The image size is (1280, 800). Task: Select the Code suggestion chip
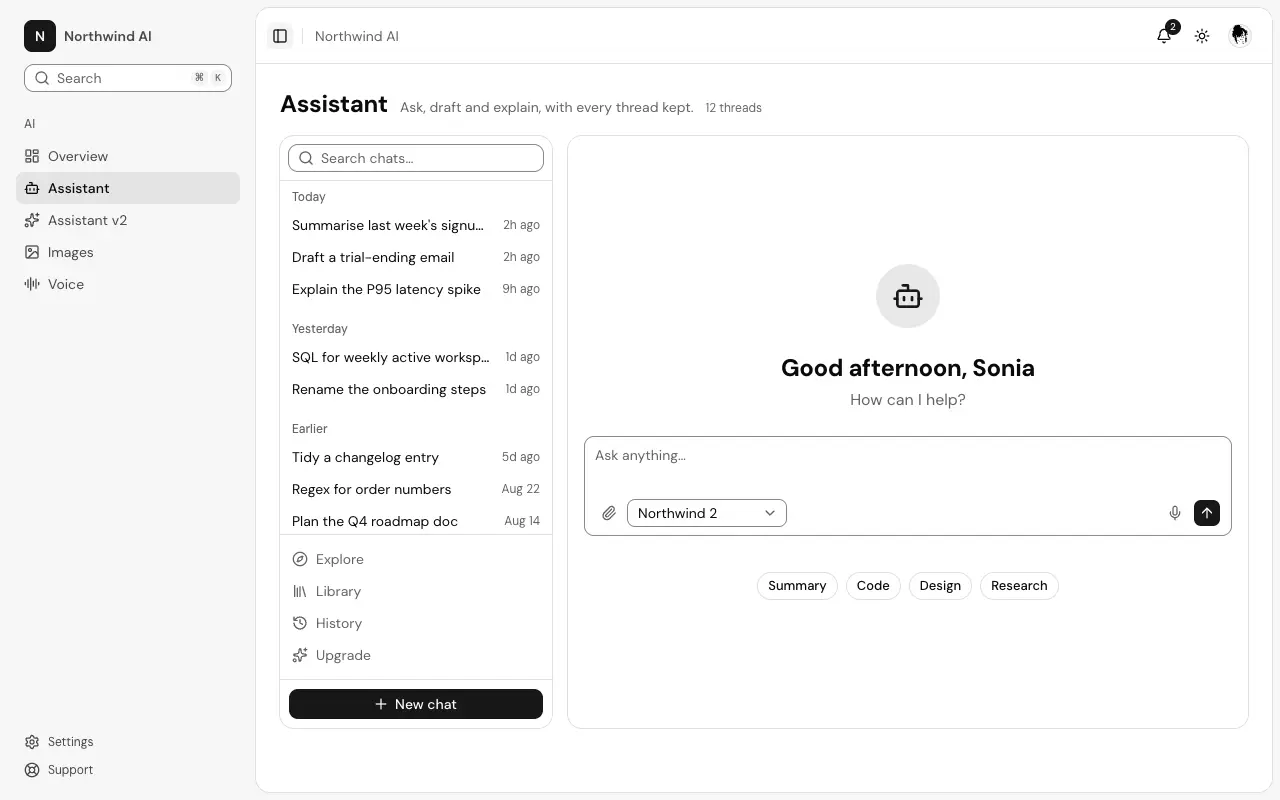click(873, 586)
